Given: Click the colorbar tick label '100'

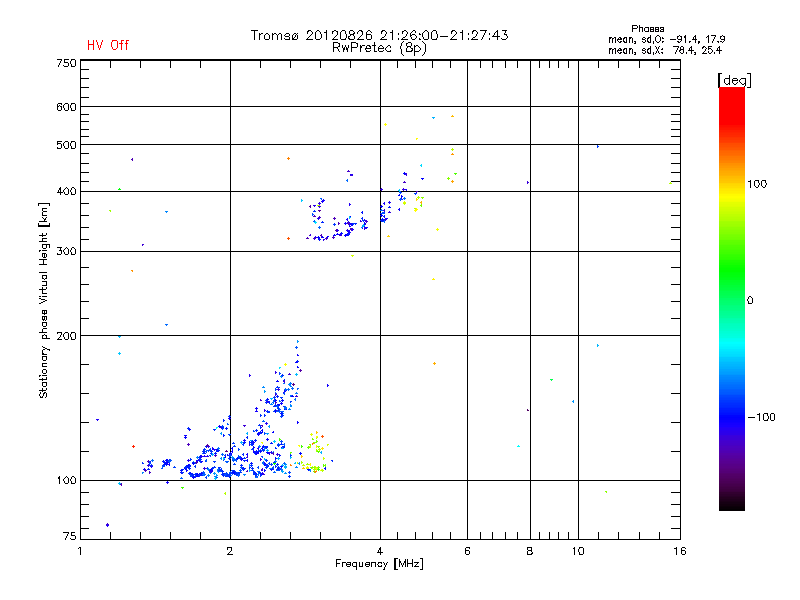Looking at the screenshot, I should pyautogui.click(x=757, y=184).
